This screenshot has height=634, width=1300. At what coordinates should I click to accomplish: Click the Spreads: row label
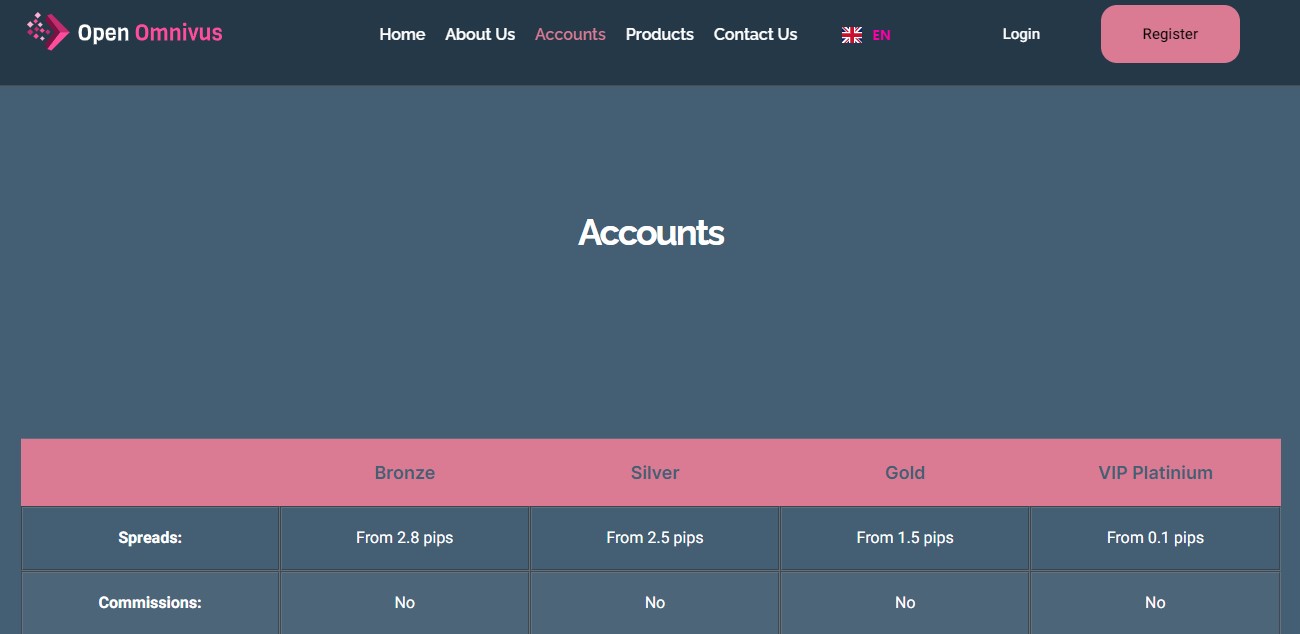[150, 538]
